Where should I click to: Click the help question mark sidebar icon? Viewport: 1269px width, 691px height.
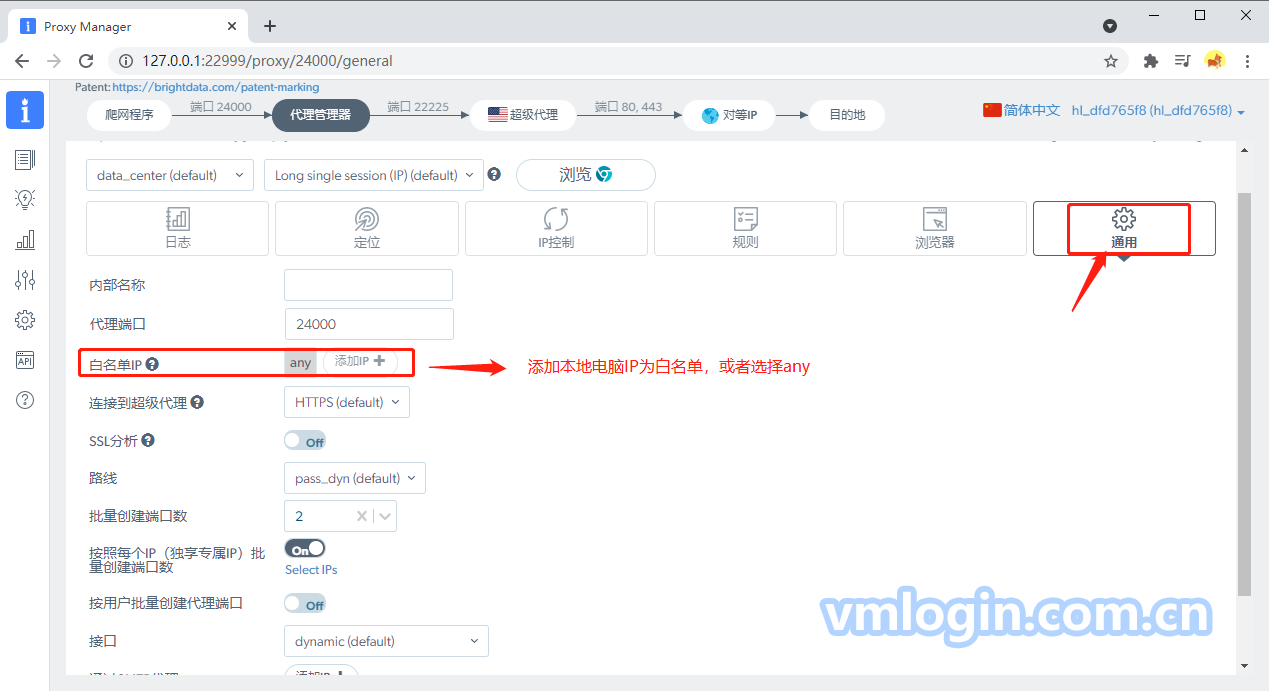[x=25, y=400]
